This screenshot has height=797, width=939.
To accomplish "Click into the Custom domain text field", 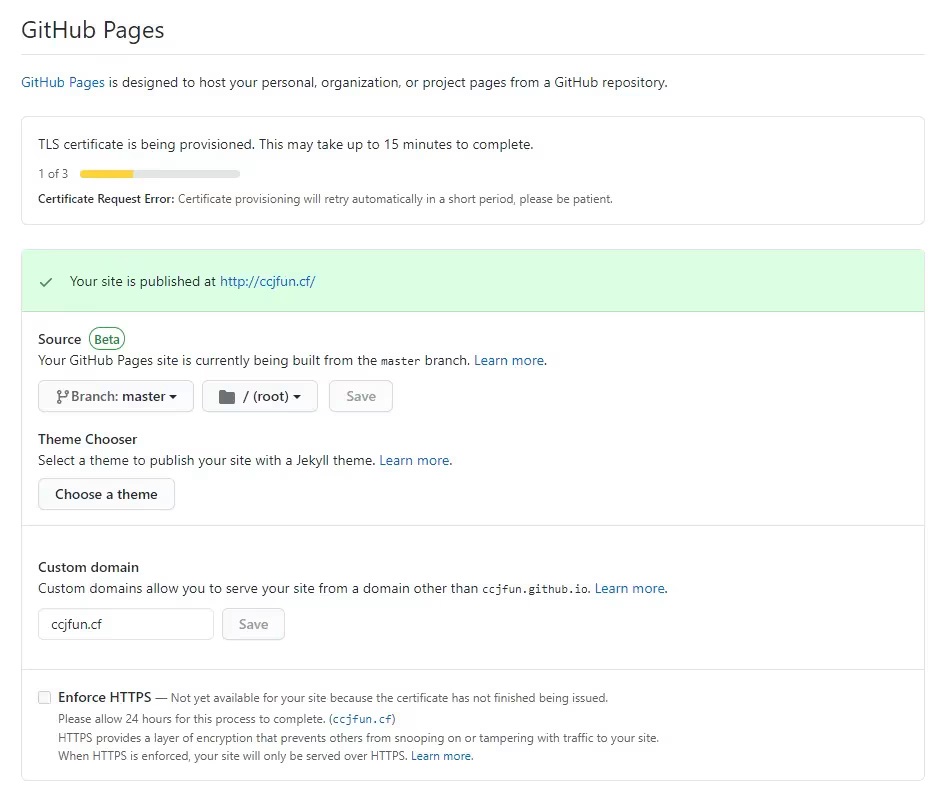I will pyautogui.click(x=126, y=624).
